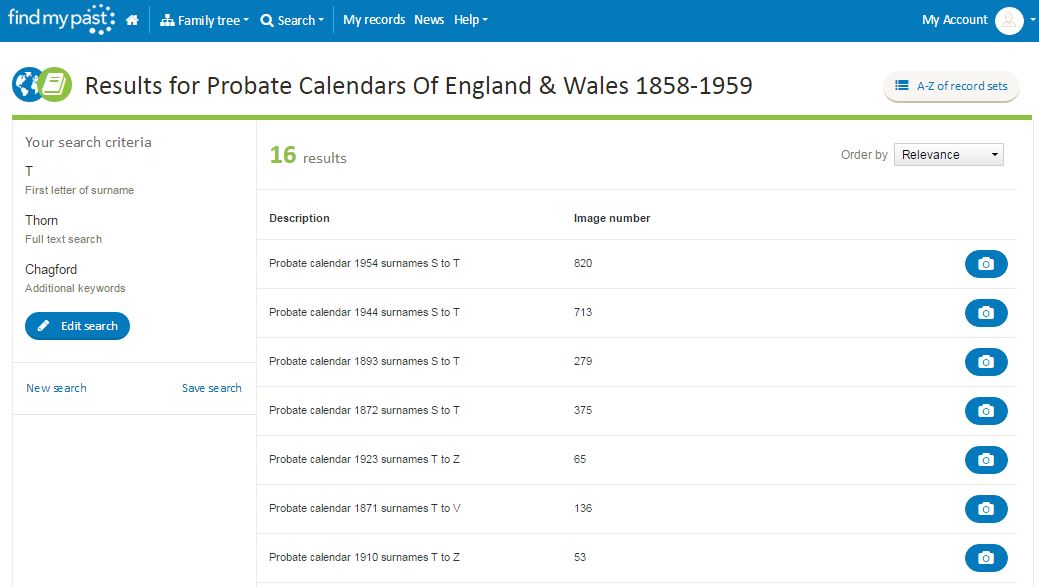Click the account avatar icon
Image resolution: width=1039 pixels, height=587 pixels.
(1009, 21)
